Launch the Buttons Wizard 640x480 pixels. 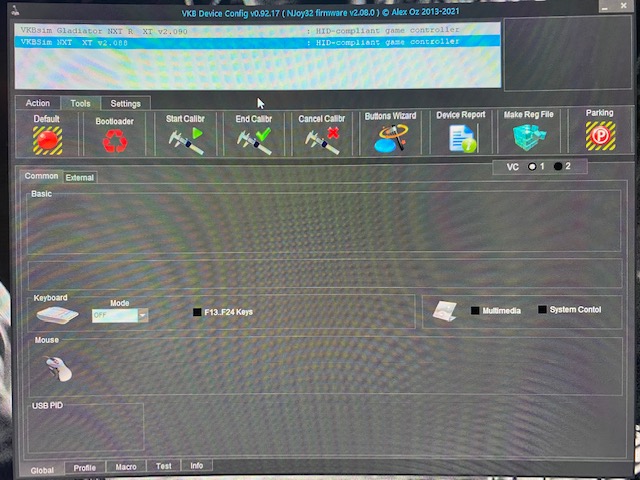coord(390,138)
